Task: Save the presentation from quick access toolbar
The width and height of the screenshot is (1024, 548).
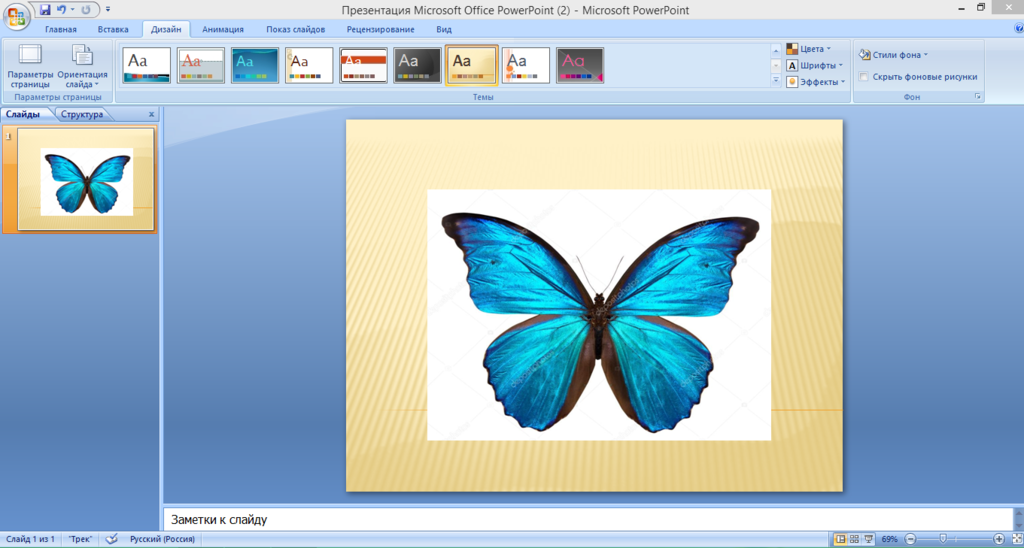Action: [x=45, y=9]
